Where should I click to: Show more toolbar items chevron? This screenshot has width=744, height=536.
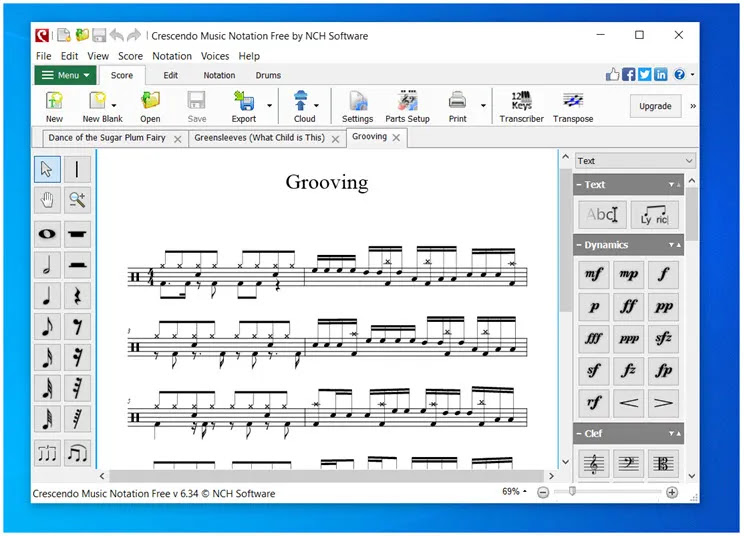(x=693, y=106)
